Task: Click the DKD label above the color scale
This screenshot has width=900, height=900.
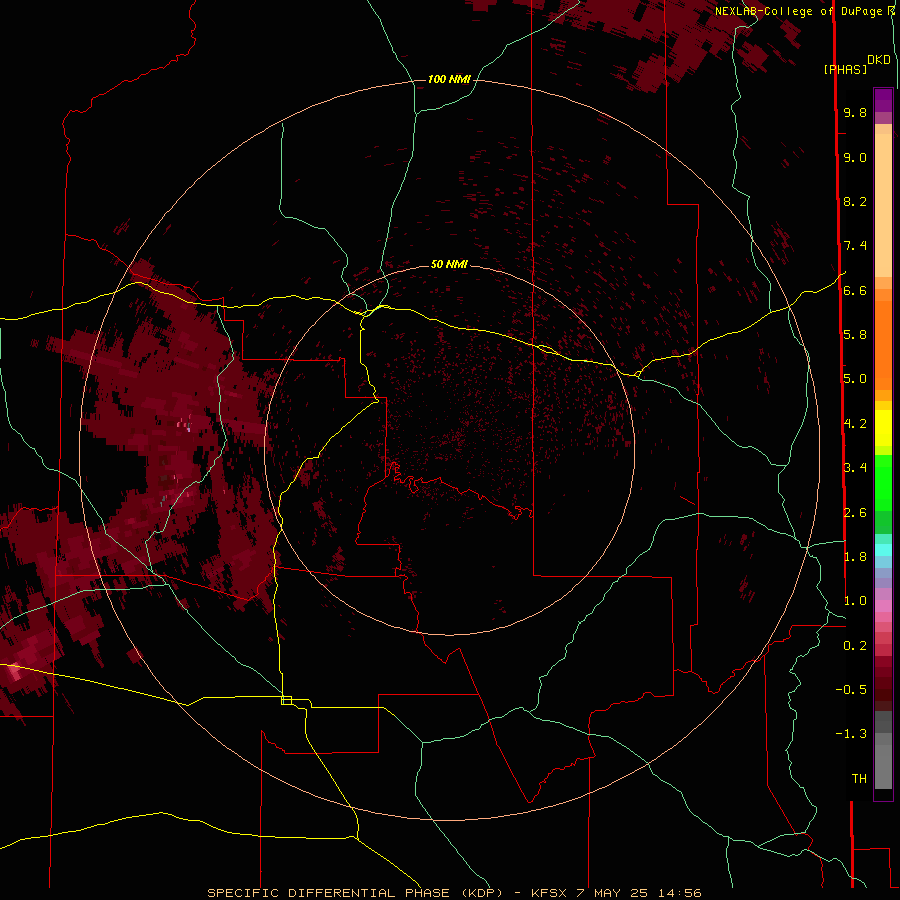Action: click(x=879, y=60)
